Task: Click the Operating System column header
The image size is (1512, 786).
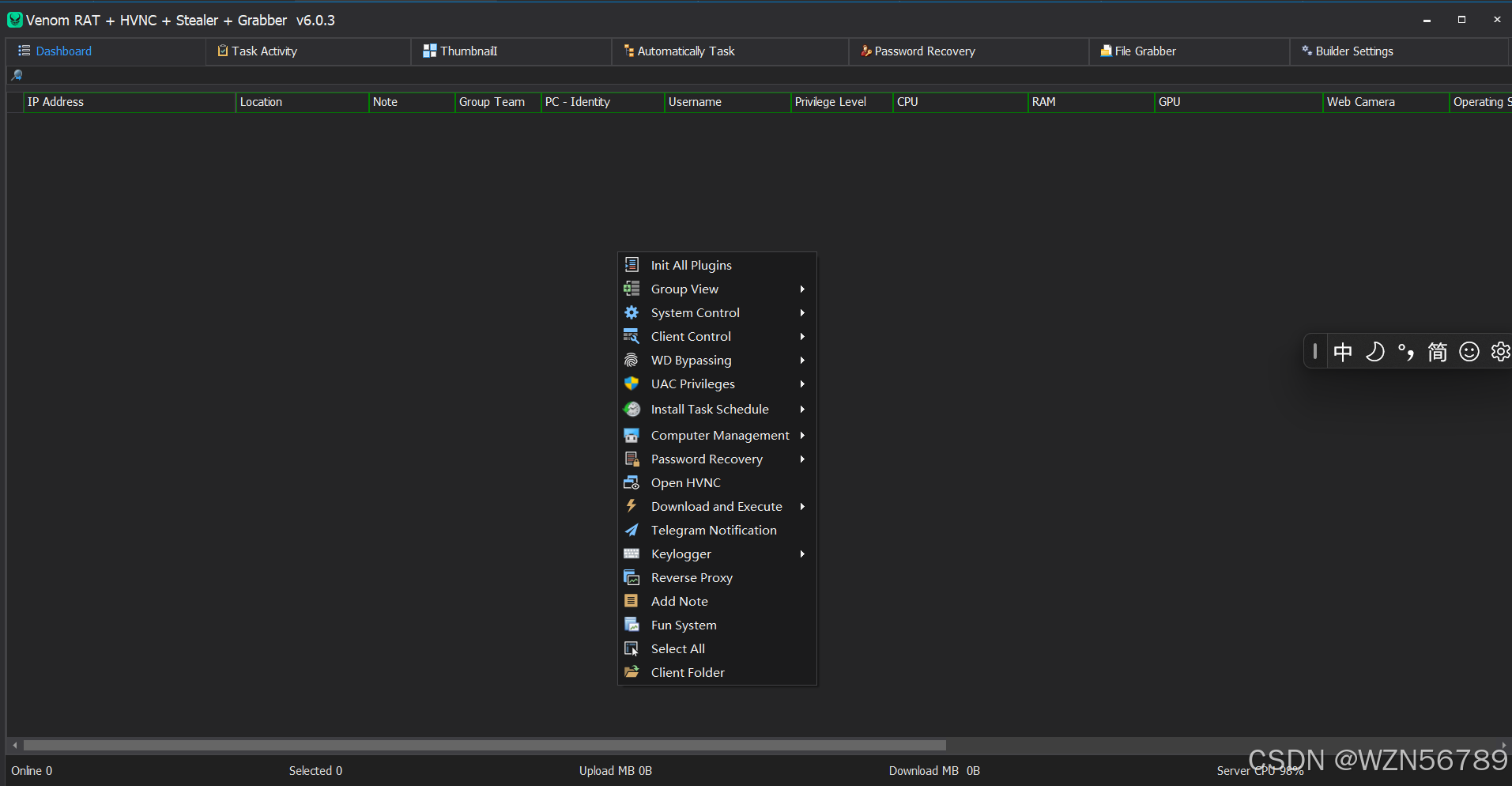Action: [x=1481, y=102]
